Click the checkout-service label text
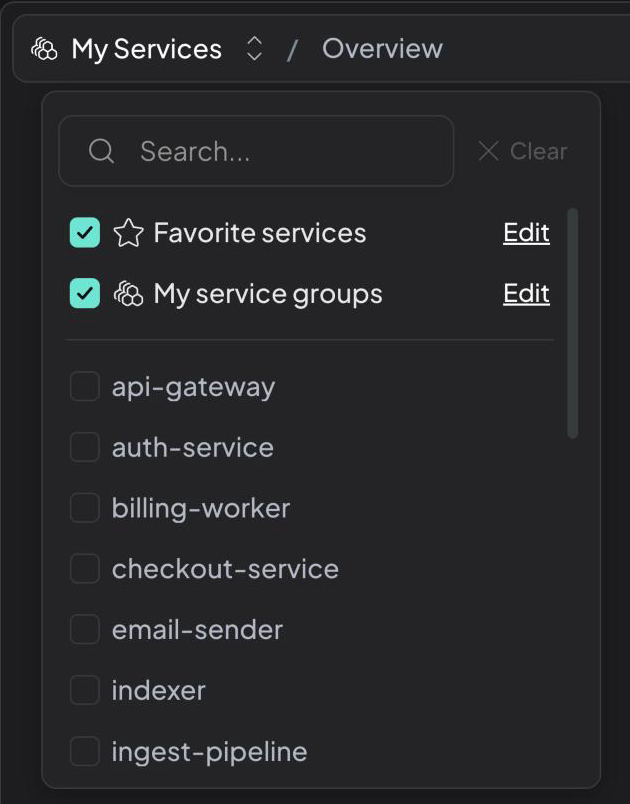Viewport: 630px width, 804px height. [226, 569]
